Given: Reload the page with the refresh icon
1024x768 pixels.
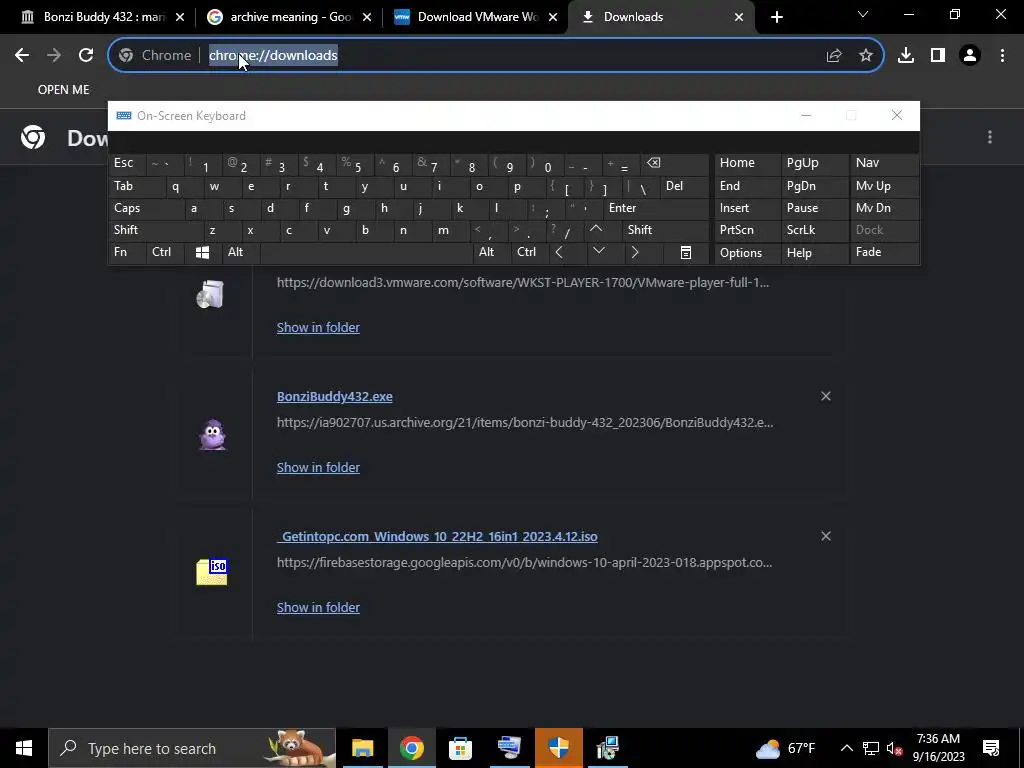Looking at the screenshot, I should click(86, 56).
